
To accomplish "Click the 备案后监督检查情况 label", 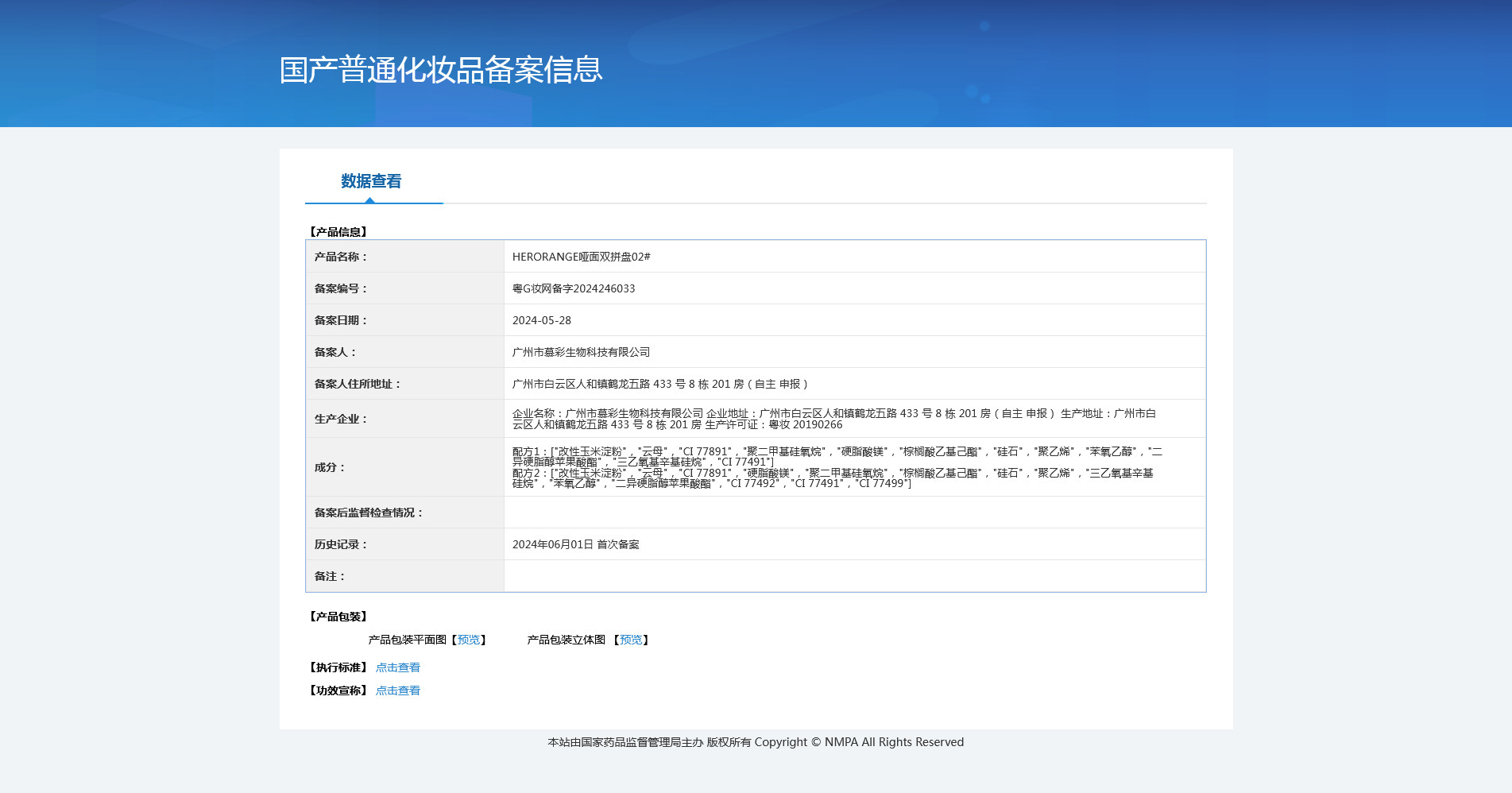I will pyautogui.click(x=369, y=513).
